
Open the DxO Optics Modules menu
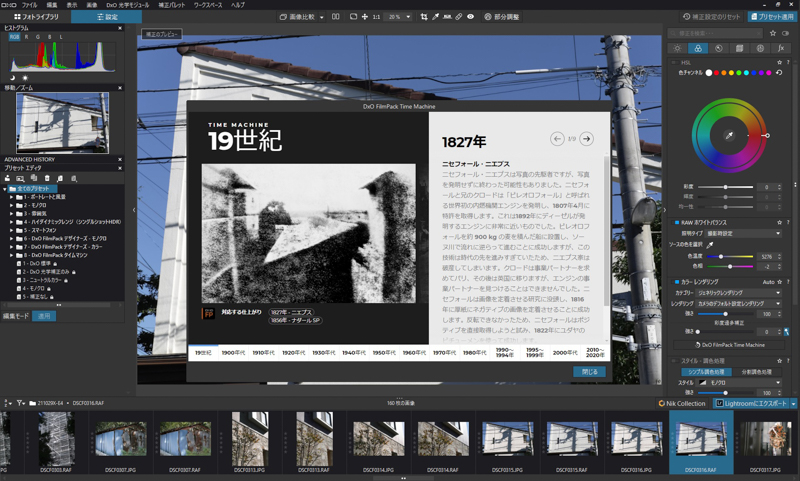pyautogui.click(x=128, y=5)
